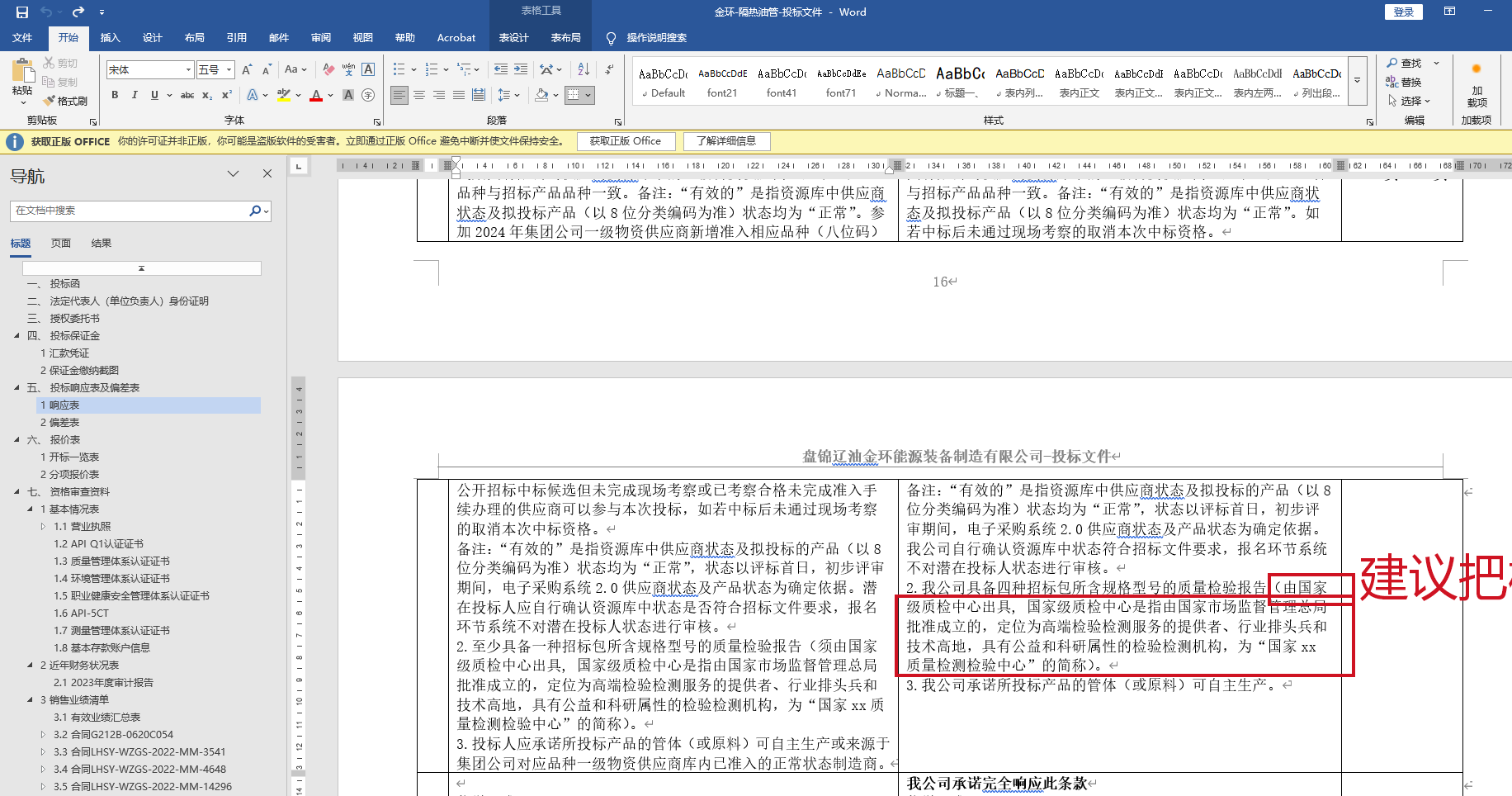Screen dimensions: 1512x796
Task: Apply the yellow text highlight color
Action: [284, 95]
